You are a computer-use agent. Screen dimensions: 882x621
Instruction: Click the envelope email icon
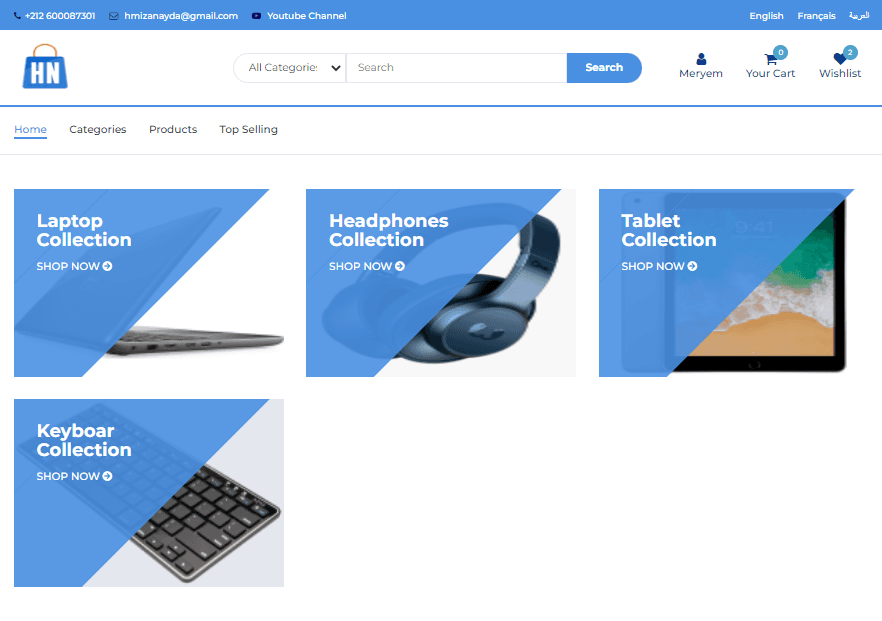click(x=114, y=16)
